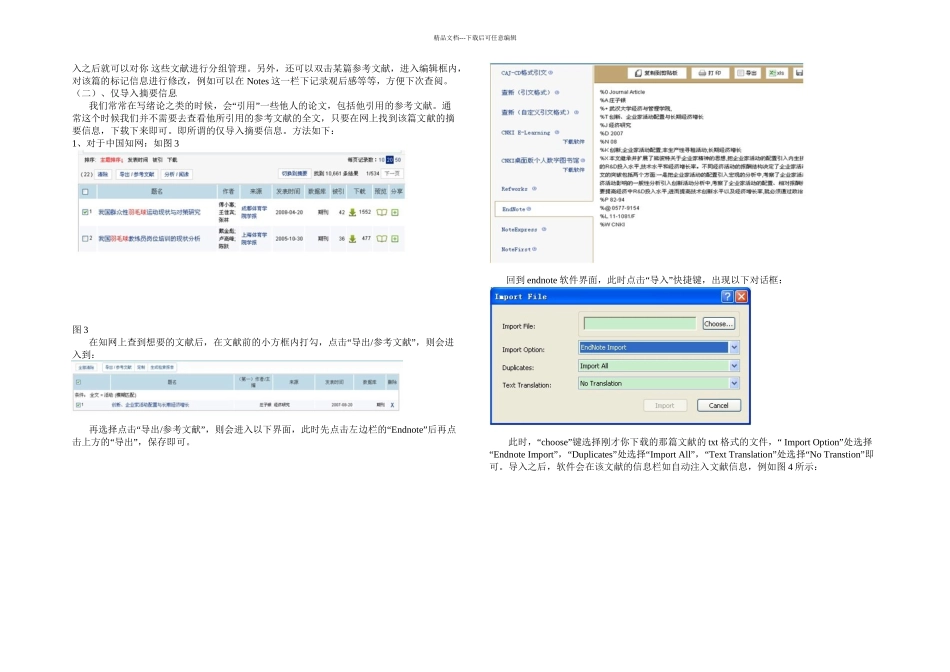Check the checkbox for result row 2
Viewport: 950px width, 672px height.
[x=85, y=239]
